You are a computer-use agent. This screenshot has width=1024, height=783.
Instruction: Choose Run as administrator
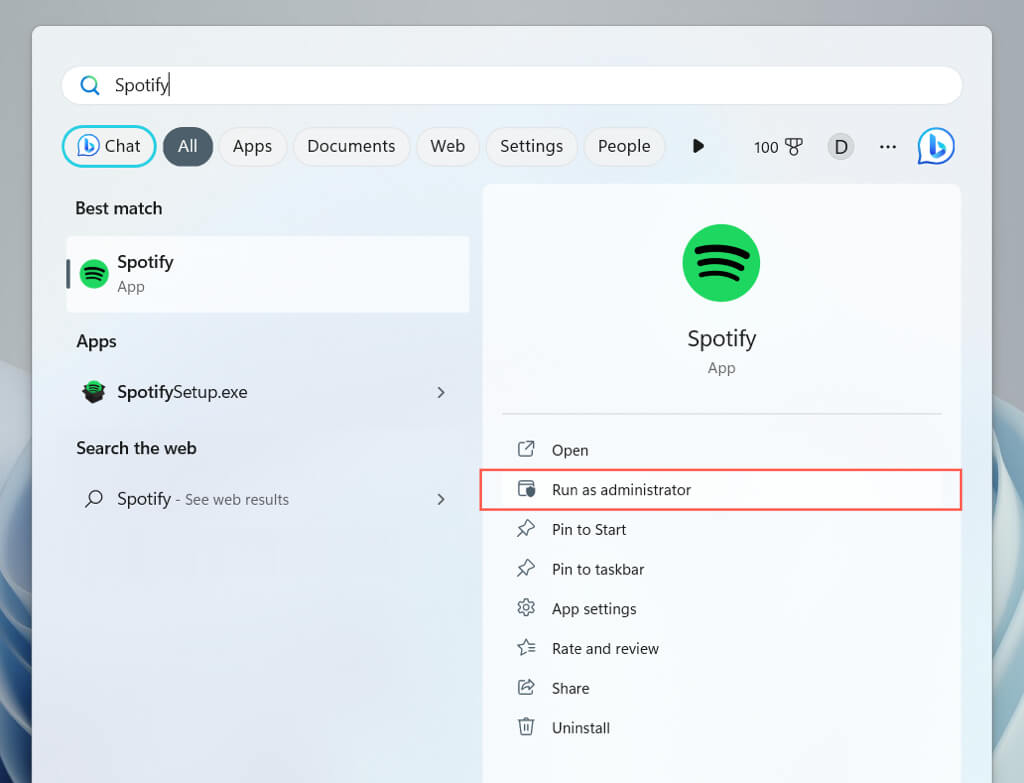click(721, 490)
